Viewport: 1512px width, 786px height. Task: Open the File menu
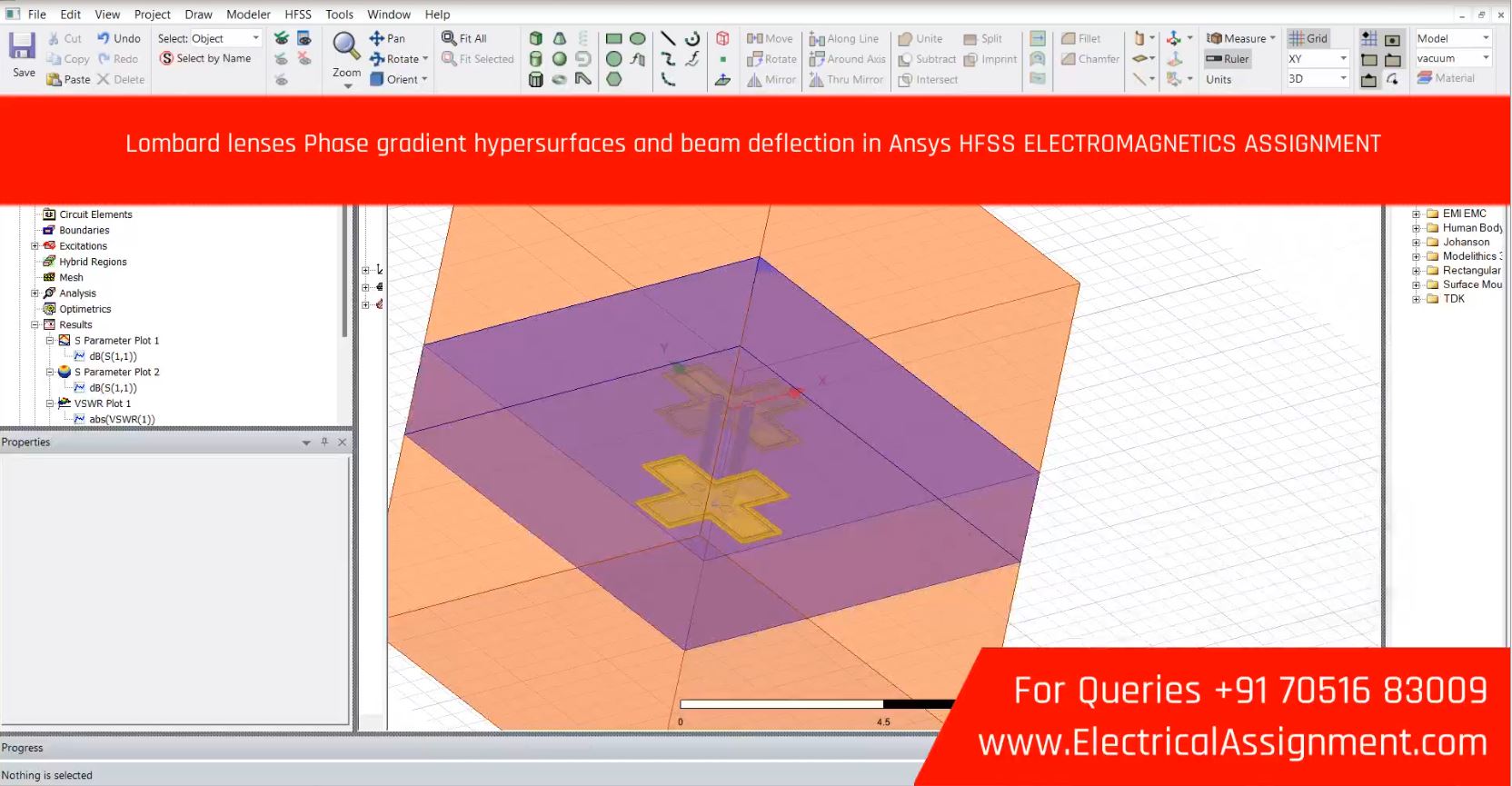point(37,14)
